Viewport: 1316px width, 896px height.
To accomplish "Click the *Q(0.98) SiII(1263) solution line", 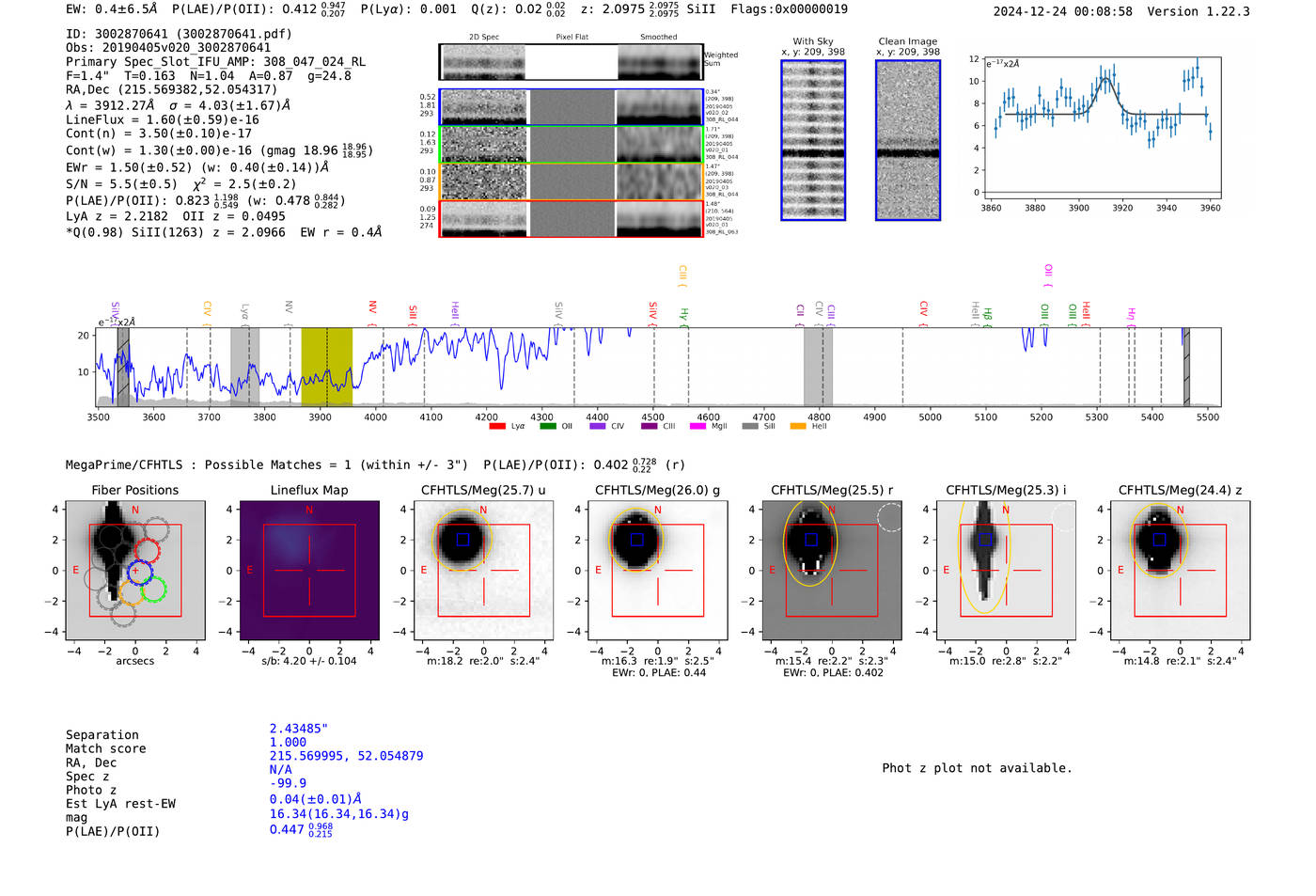I will click(x=224, y=232).
